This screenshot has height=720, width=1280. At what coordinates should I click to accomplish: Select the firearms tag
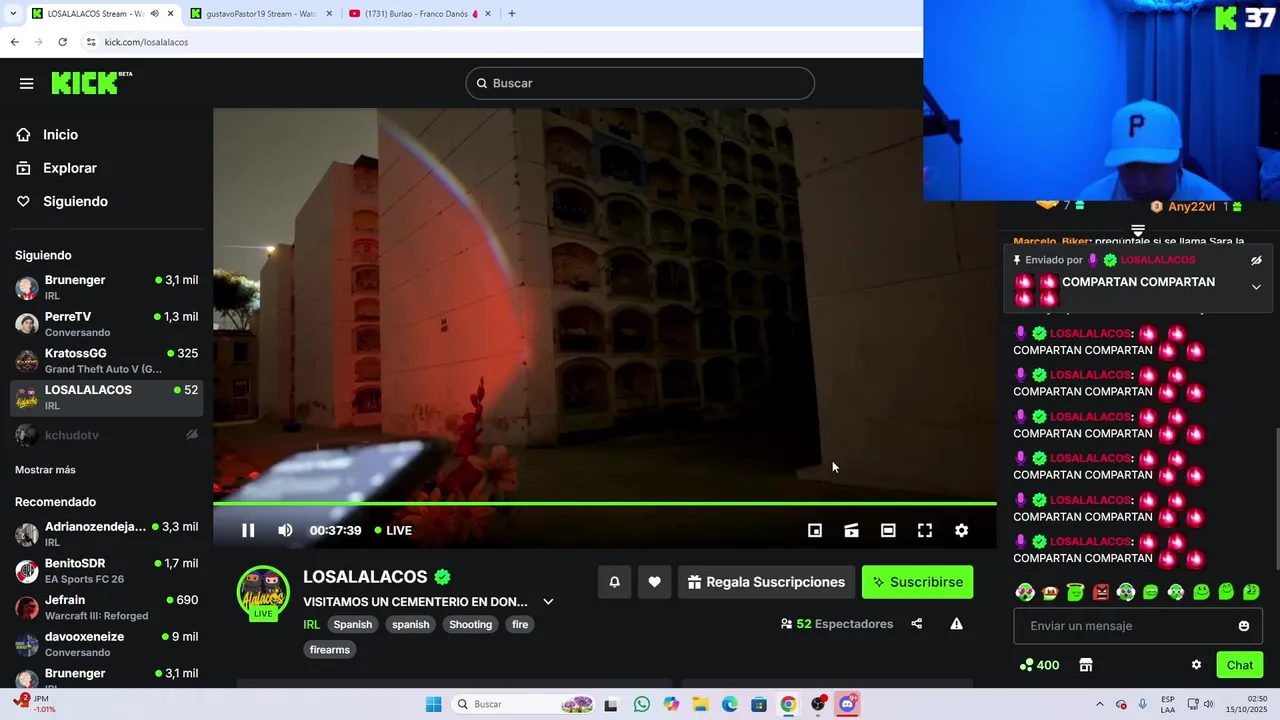click(x=330, y=650)
